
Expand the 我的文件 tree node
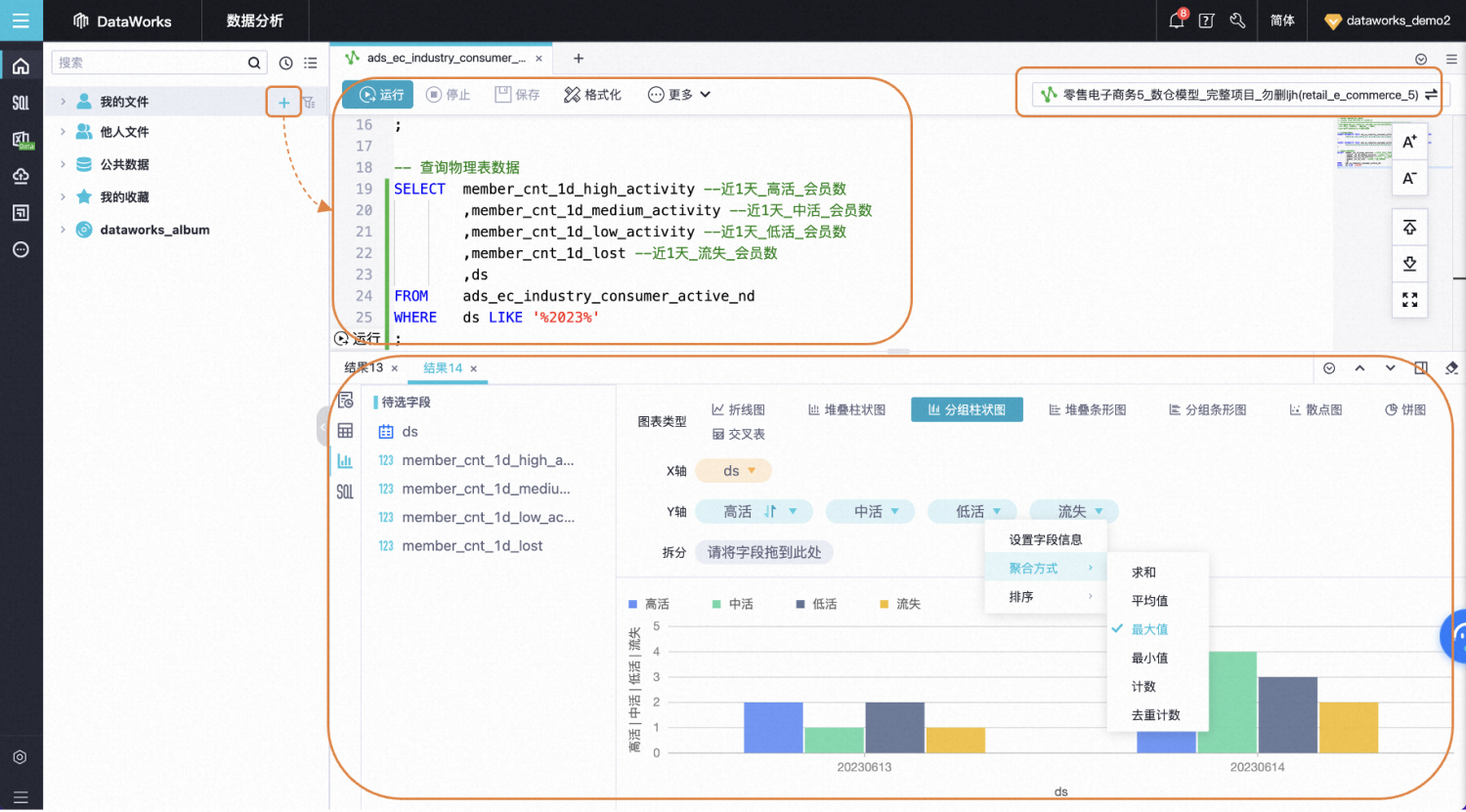(64, 102)
